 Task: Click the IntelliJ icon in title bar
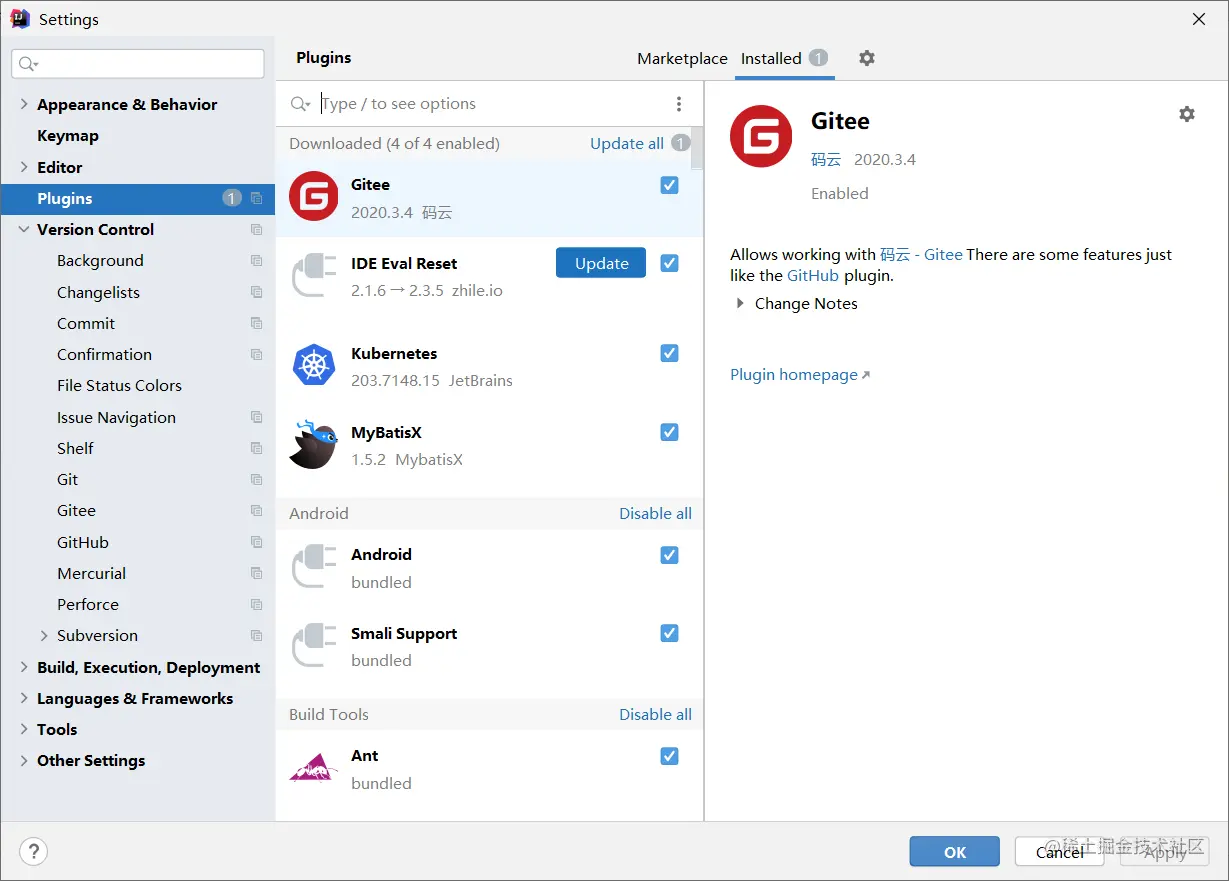20,19
